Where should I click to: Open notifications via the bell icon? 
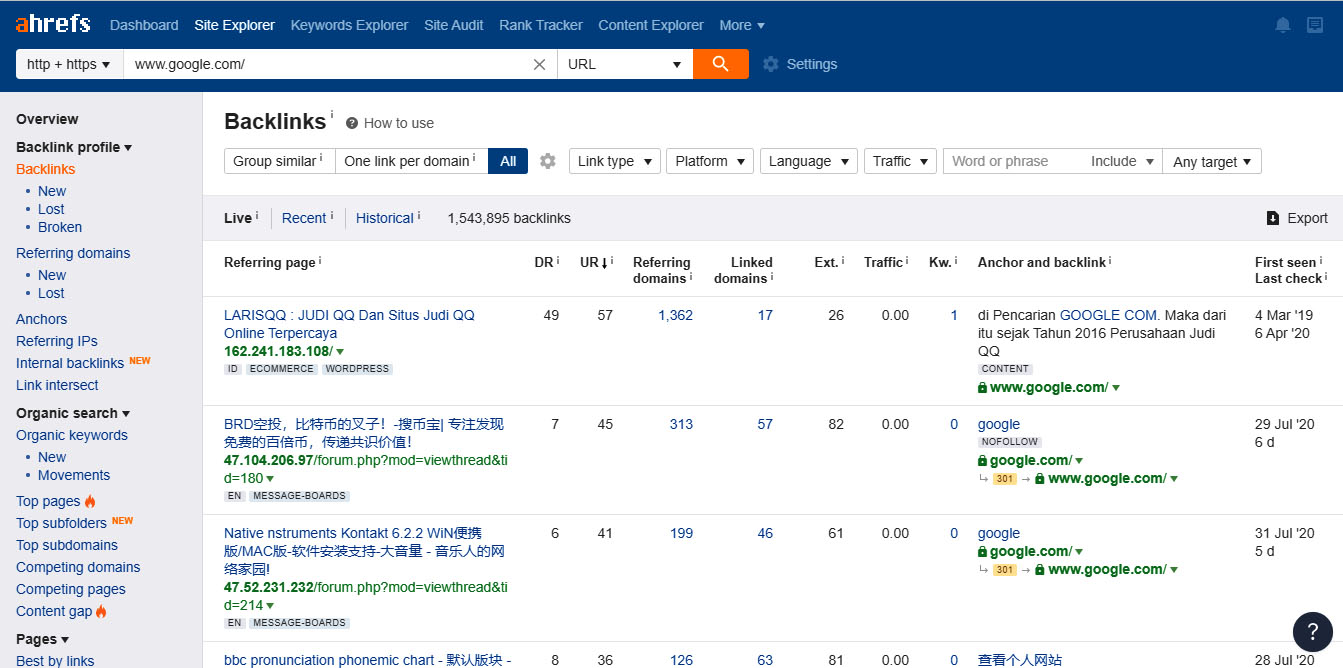click(1282, 24)
